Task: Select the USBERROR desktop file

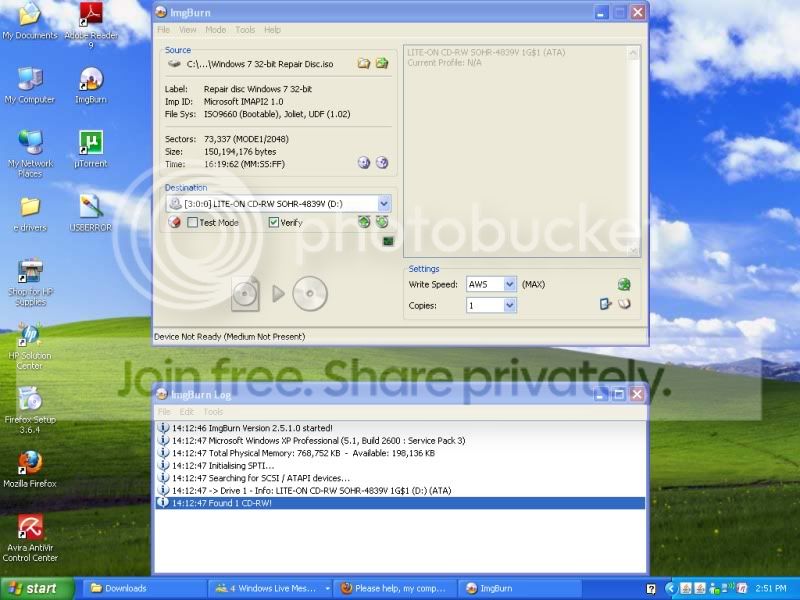Action: point(90,214)
